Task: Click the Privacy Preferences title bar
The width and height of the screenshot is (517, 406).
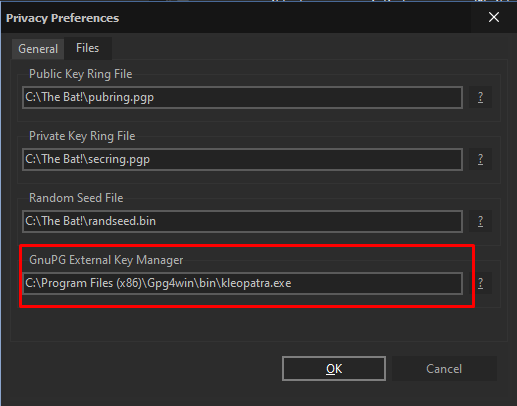Action: pos(233,18)
